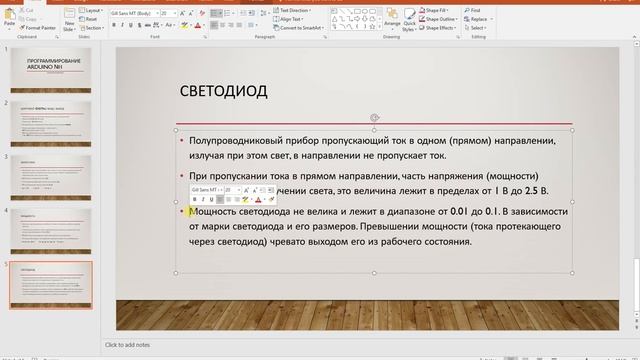Open the Change Case menu

(x=169, y=25)
